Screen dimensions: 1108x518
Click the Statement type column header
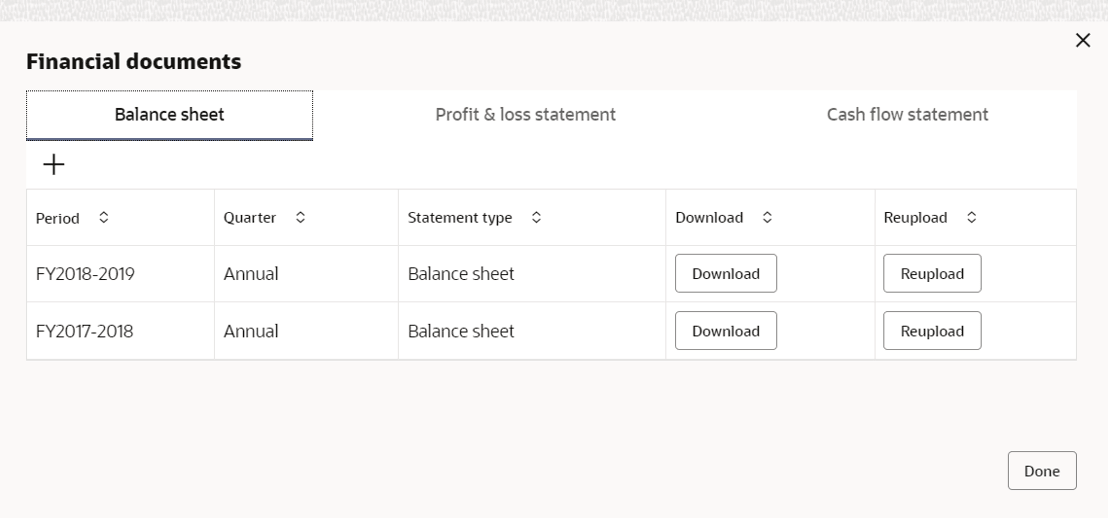coord(460,218)
